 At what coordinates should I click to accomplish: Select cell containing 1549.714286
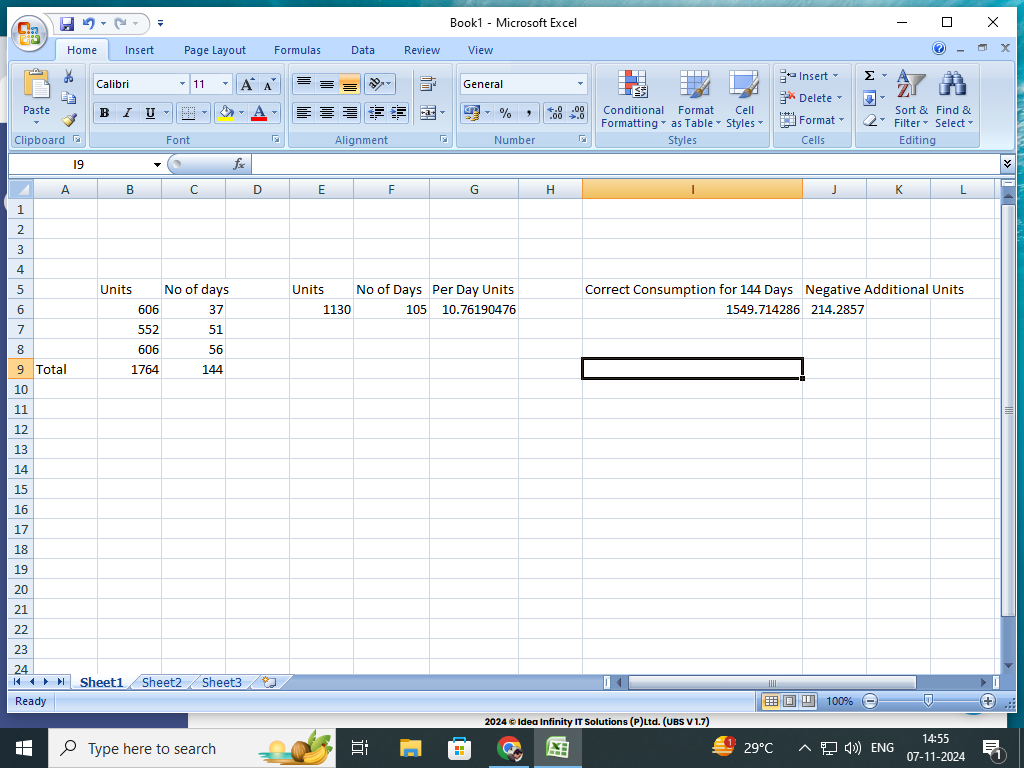click(x=692, y=310)
